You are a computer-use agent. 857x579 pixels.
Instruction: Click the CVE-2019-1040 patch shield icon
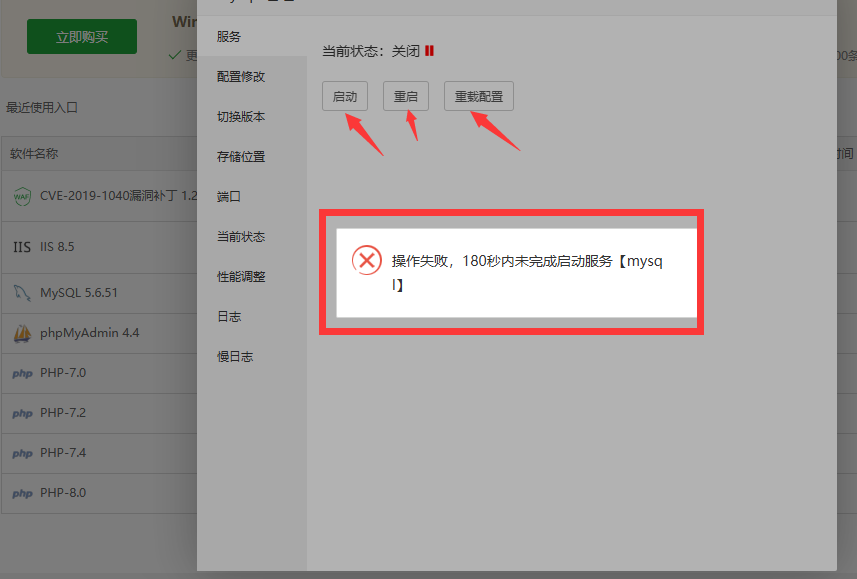22,196
